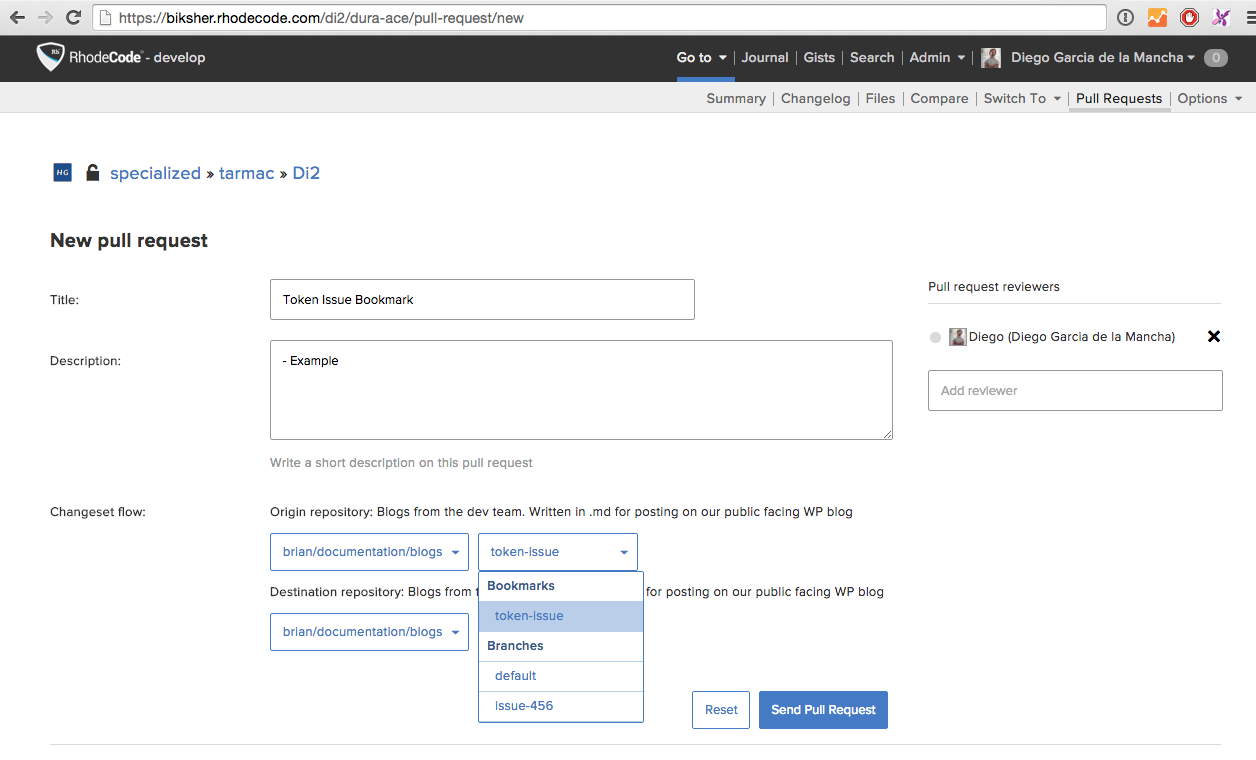Click the user avatar in header
Image resolution: width=1256 pixels, height=760 pixels.
990,58
